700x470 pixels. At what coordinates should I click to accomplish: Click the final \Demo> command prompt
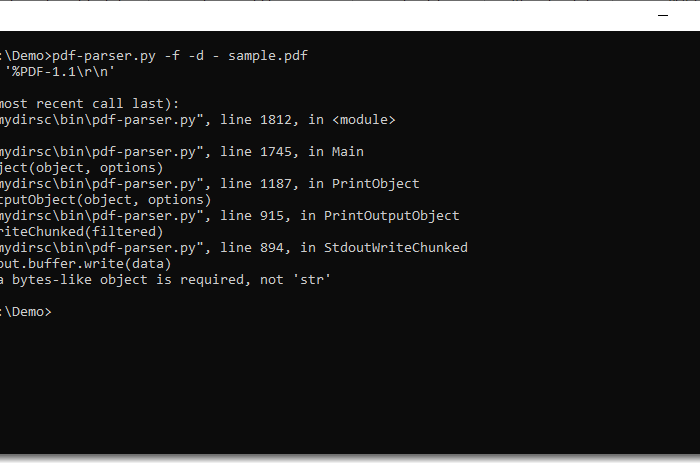[26, 312]
